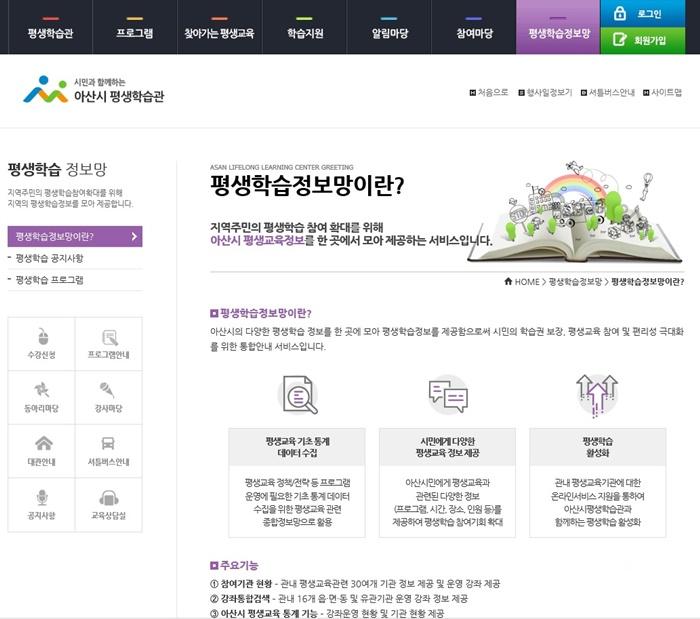Screen dimensions: 700x619
Task: Click the open book rainbow illustration
Action: tap(576, 212)
